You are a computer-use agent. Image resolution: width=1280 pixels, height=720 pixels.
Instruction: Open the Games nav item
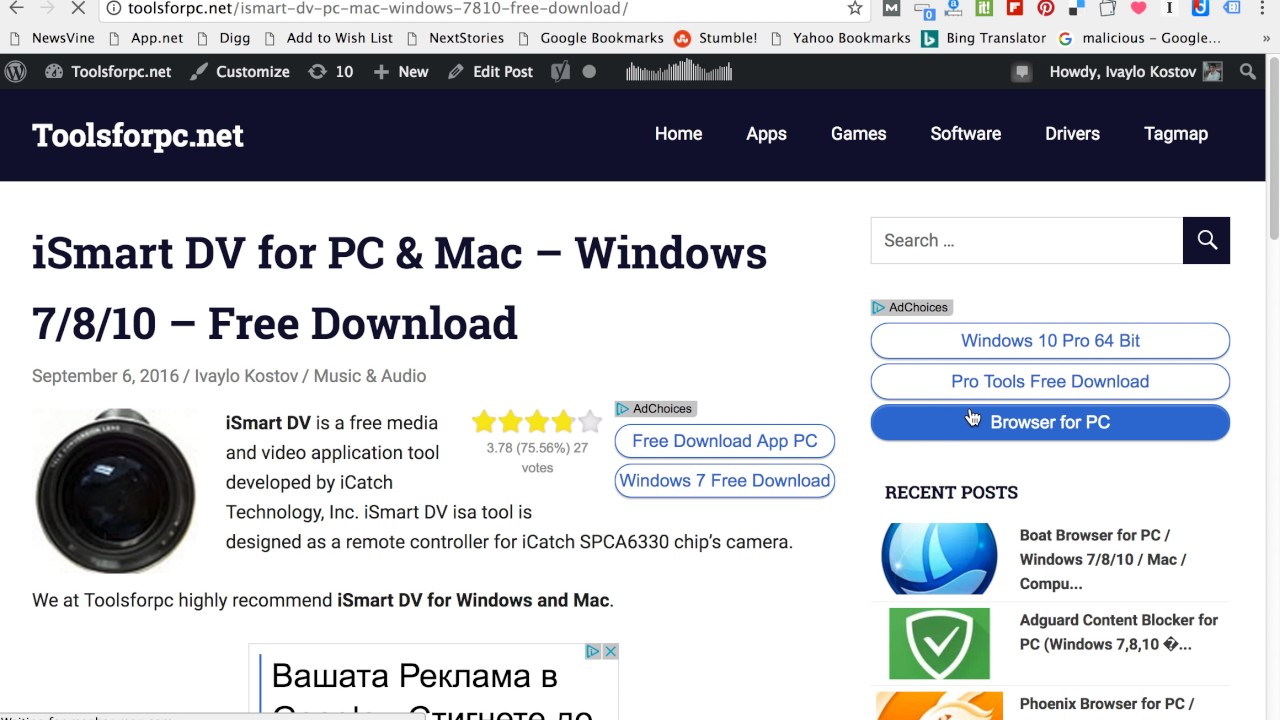[x=858, y=134]
